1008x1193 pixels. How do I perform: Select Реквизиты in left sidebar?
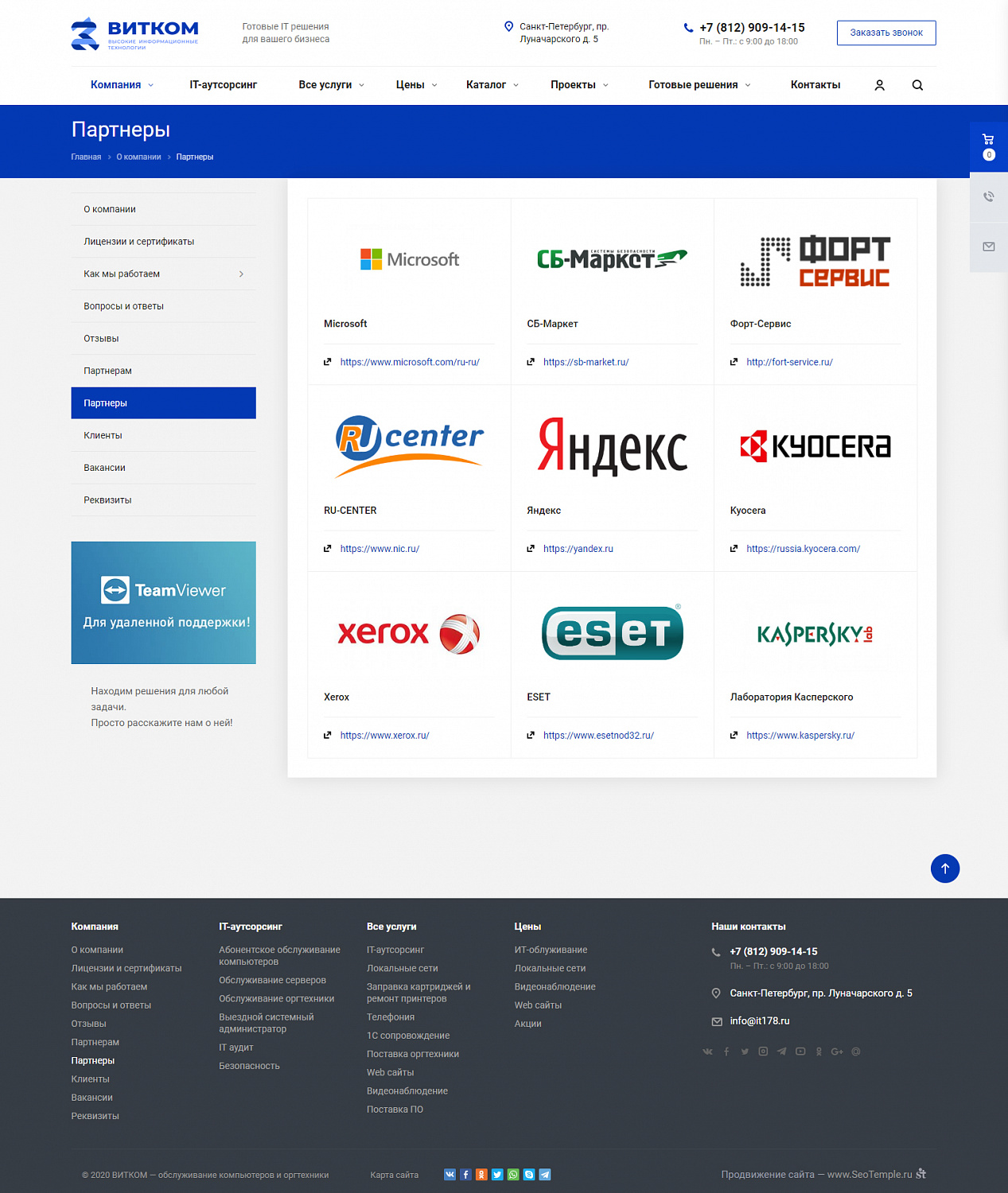coord(163,500)
